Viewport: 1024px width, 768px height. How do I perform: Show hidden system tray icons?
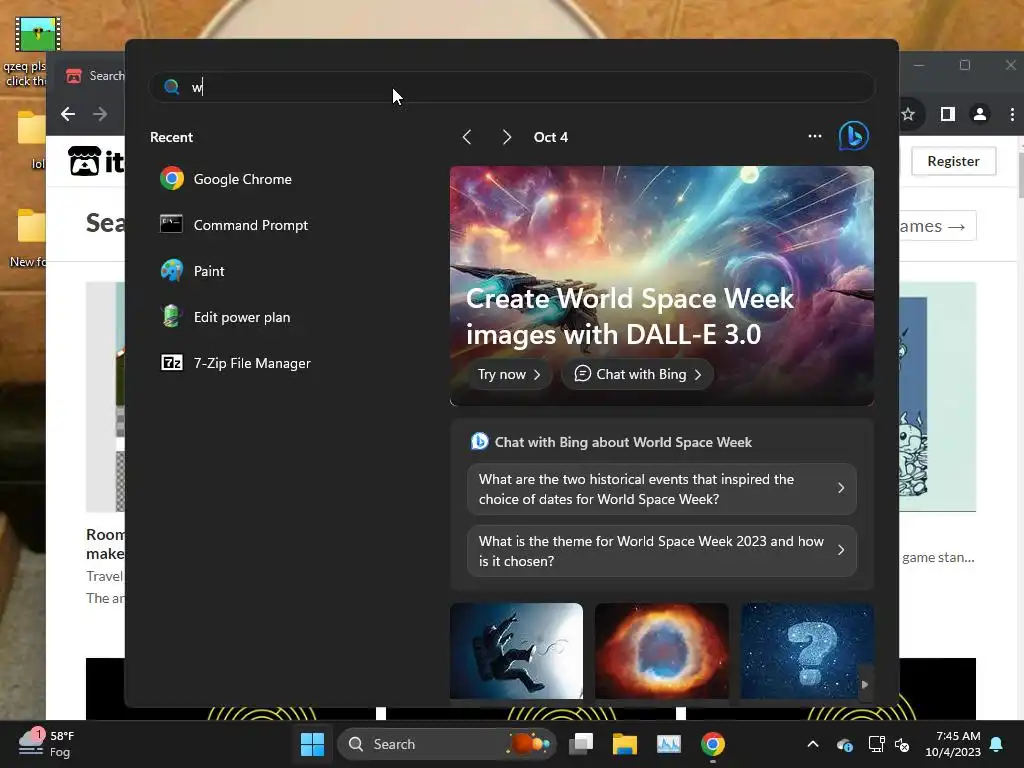click(x=813, y=744)
